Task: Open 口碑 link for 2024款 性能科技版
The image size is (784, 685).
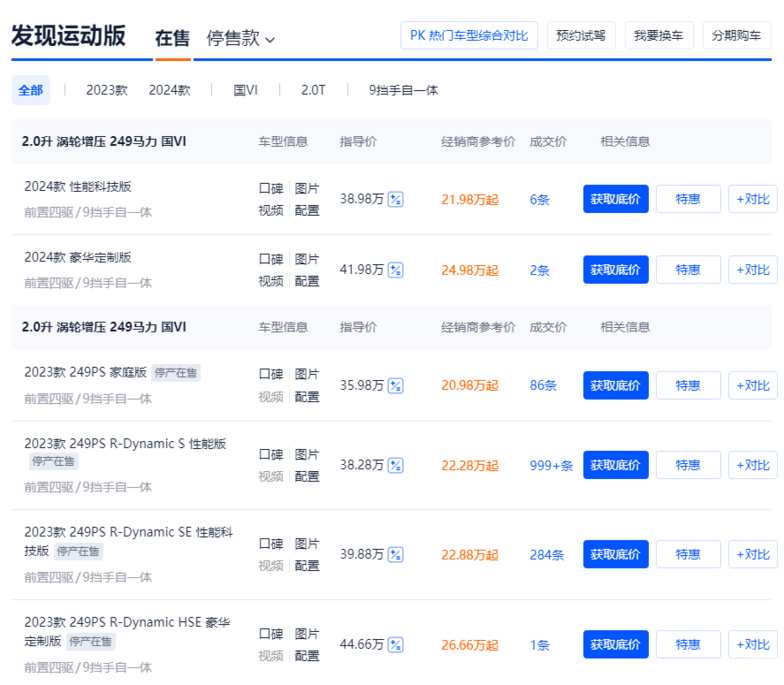Action: [x=271, y=188]
